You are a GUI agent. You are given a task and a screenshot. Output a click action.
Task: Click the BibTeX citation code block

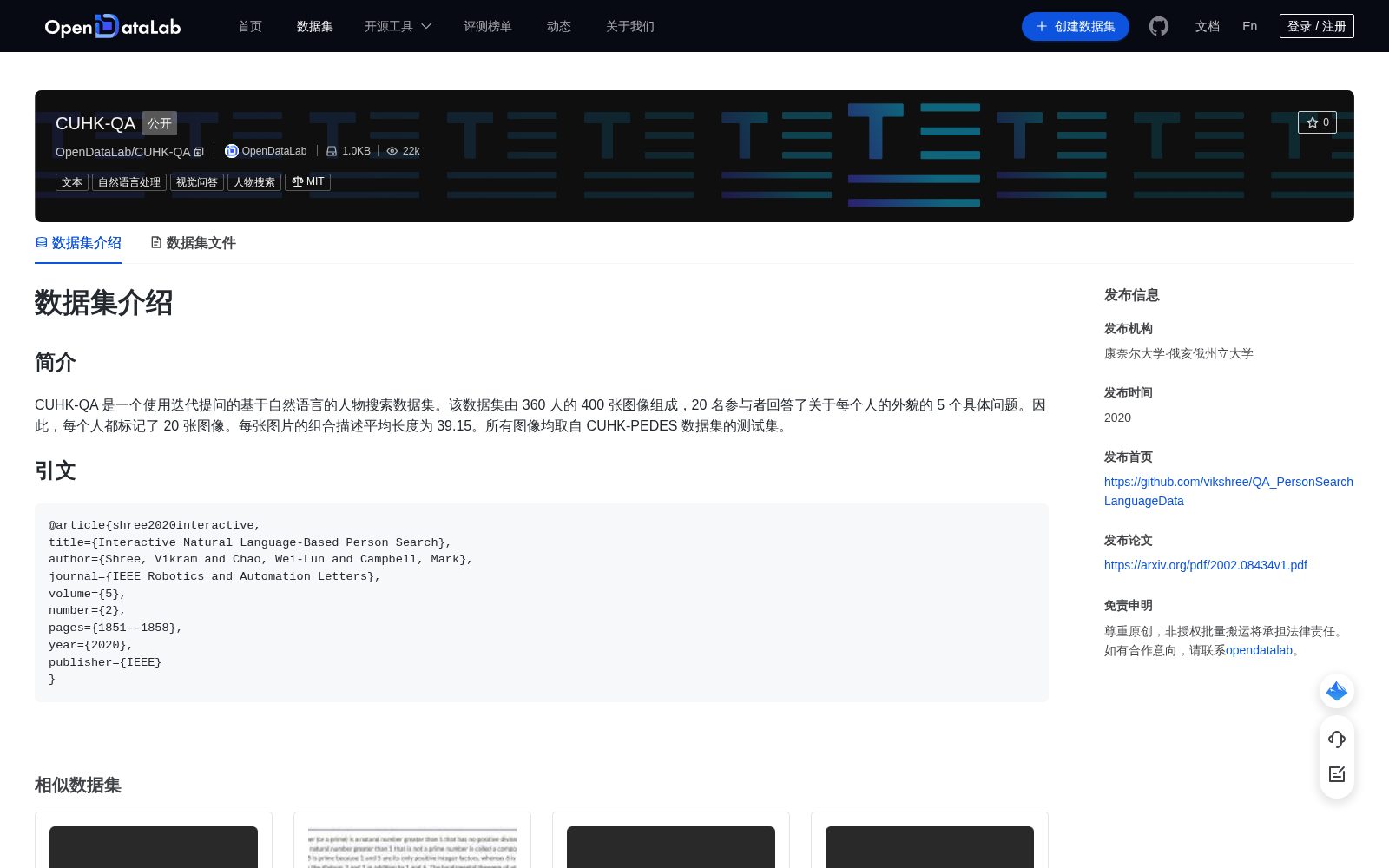542,602
